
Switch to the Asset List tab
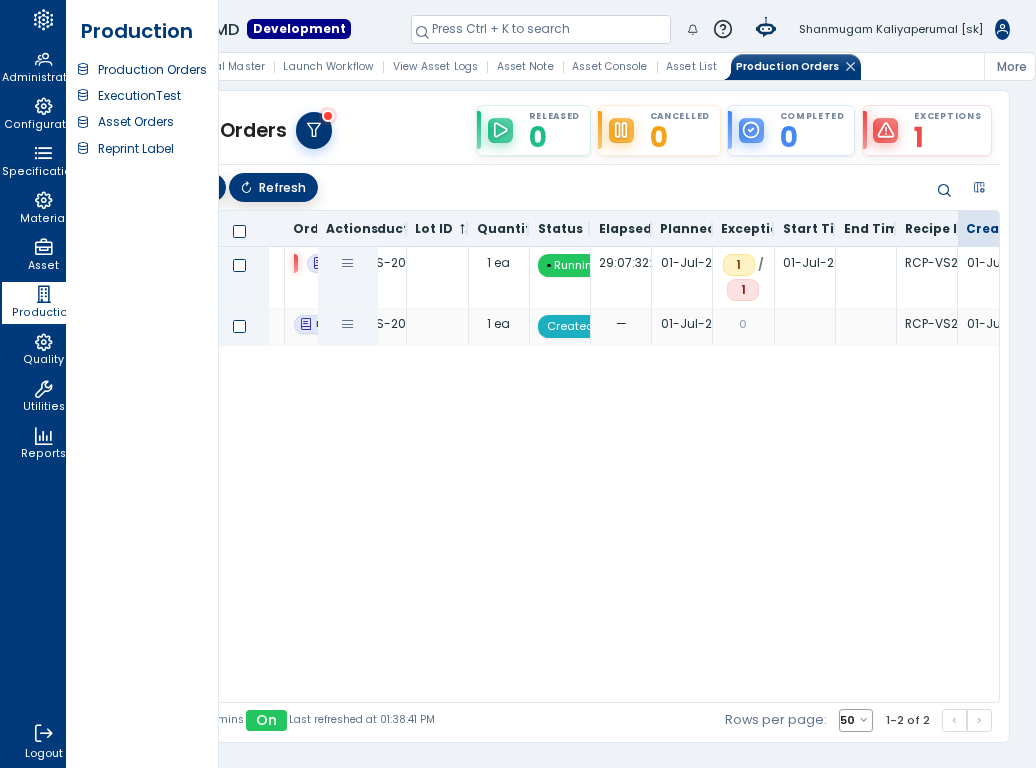pos(691,66)
